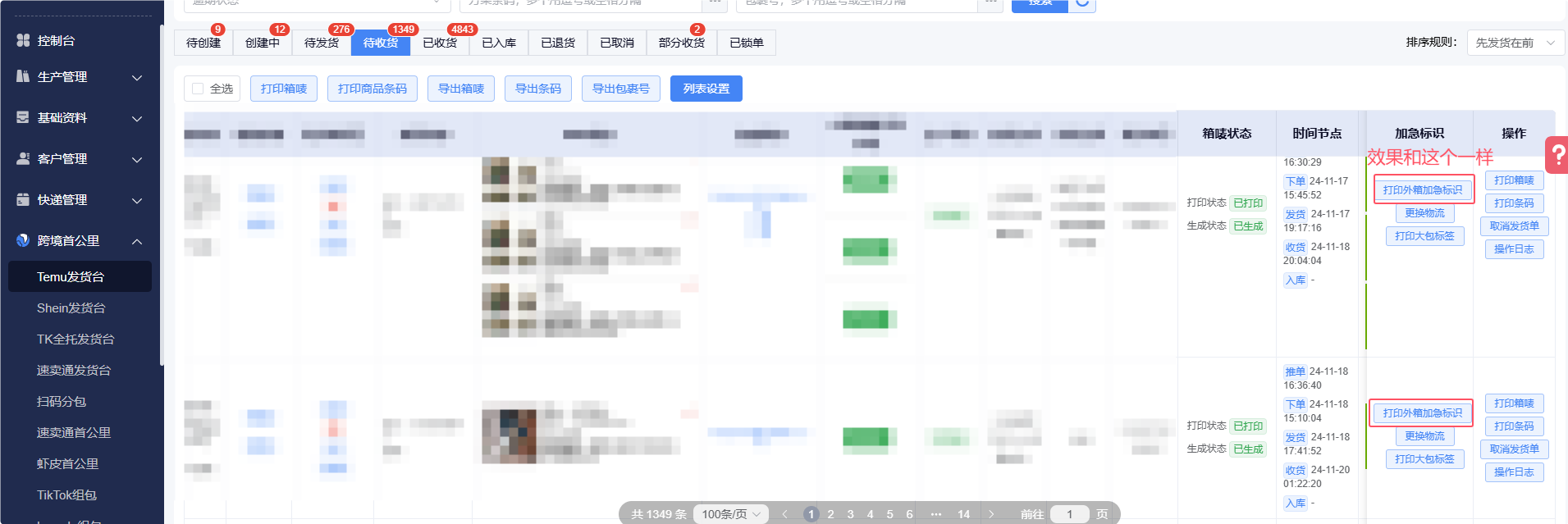This screenshot has height=524, width=1568.
Task: Click the 客户管理 people icon
Action: [x=23, y=158]
